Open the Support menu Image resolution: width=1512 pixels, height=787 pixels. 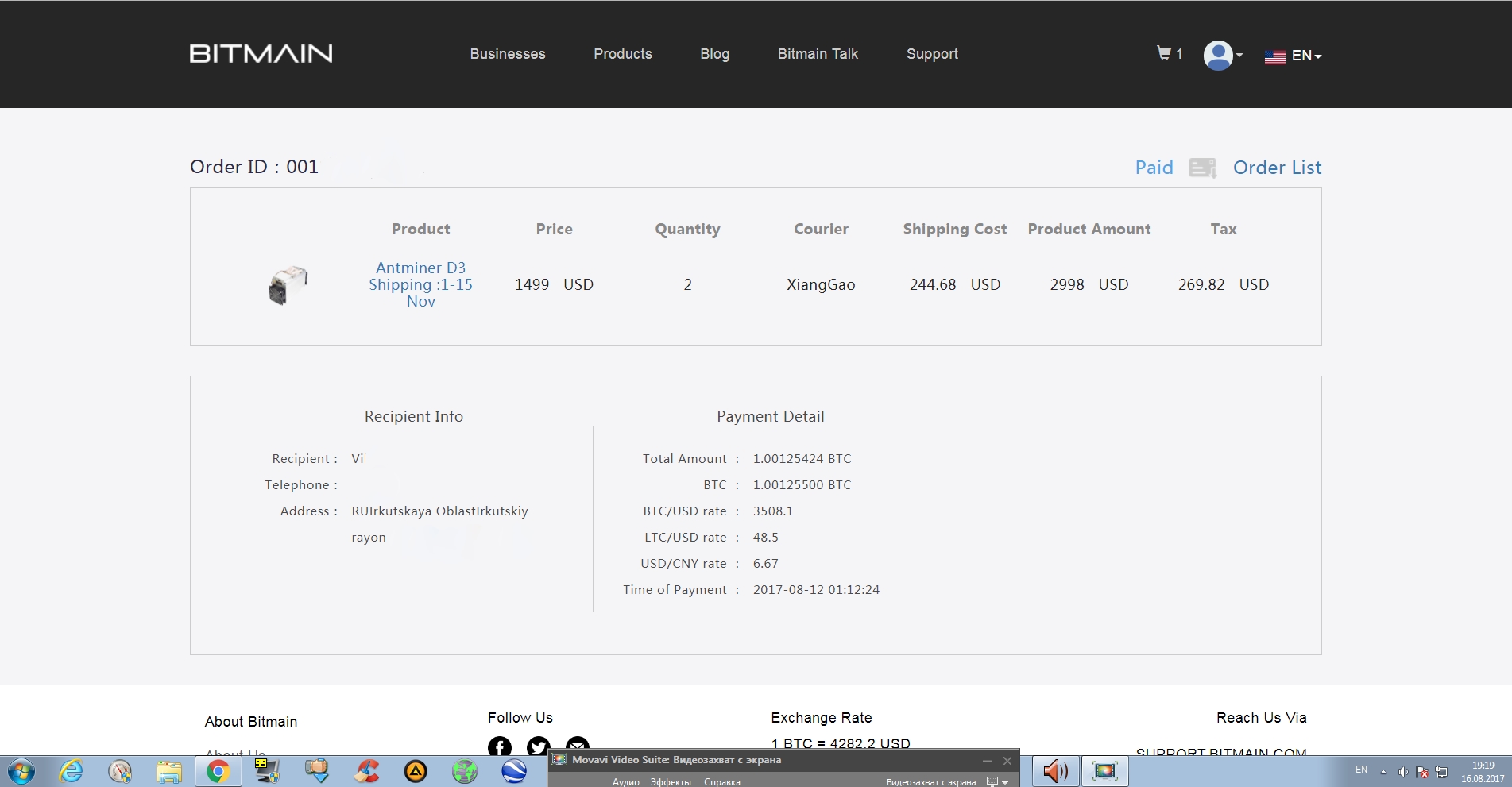click(x=932, y=54)
